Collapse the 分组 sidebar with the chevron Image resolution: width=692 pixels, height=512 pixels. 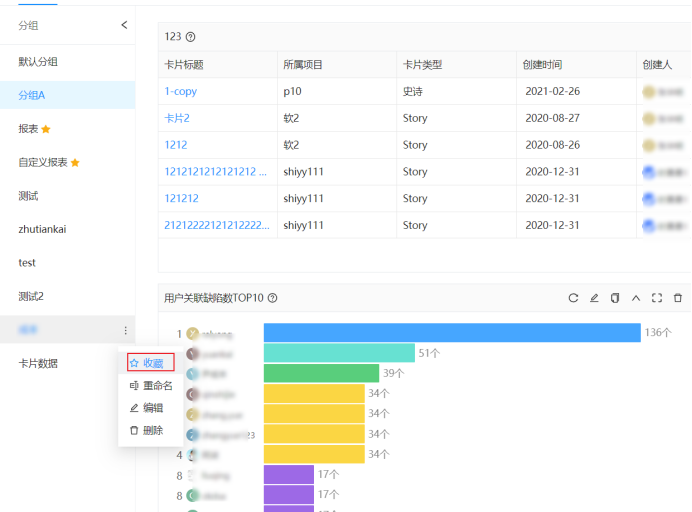click(x=124, y=25)
